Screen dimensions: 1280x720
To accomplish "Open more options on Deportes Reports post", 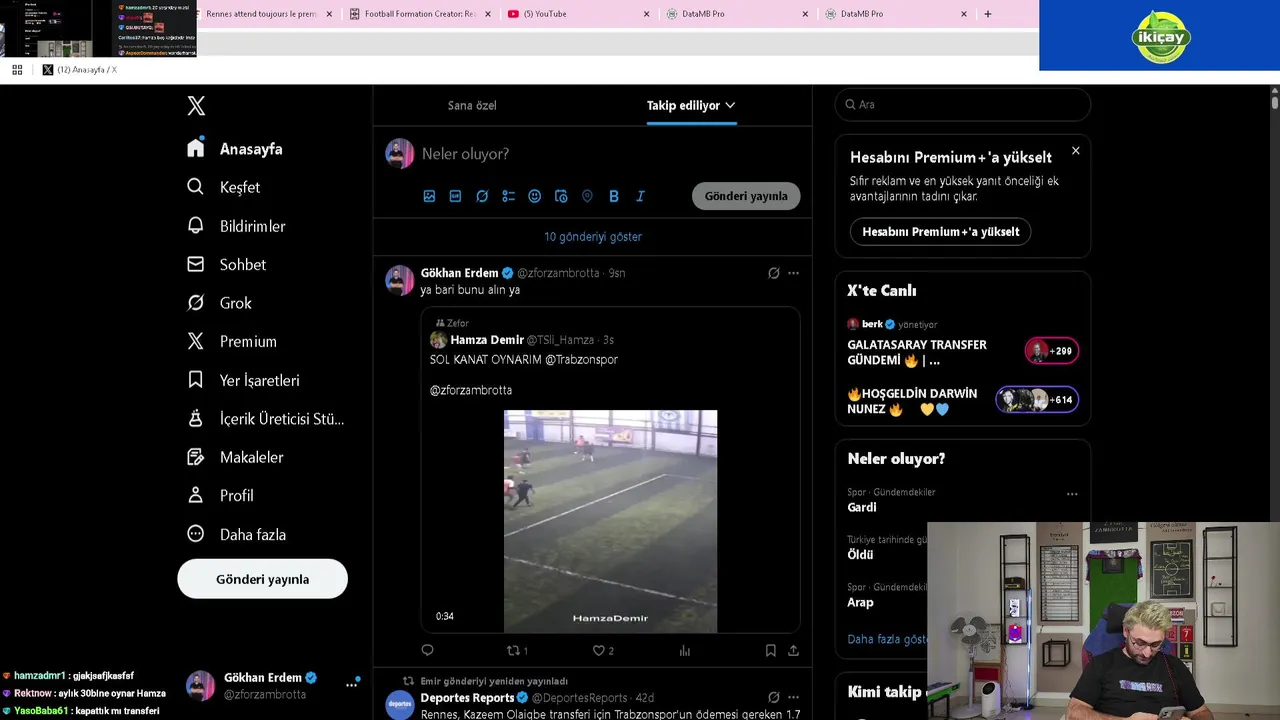I will [793, 697].
